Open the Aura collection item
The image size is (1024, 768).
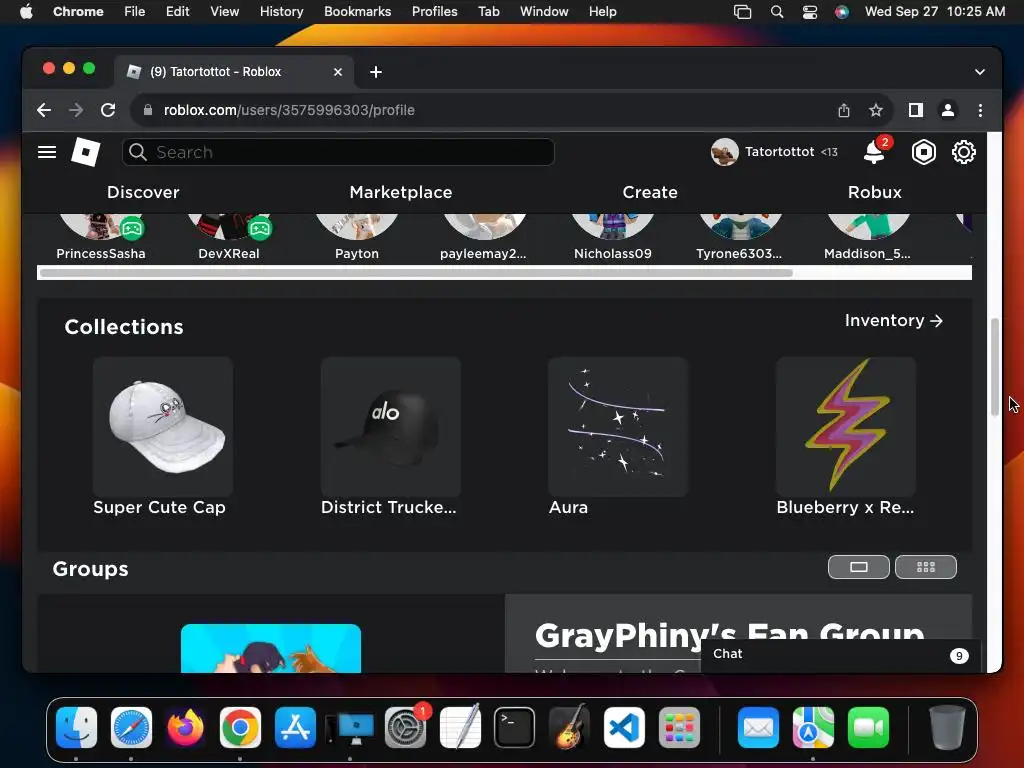coord(618,436)
